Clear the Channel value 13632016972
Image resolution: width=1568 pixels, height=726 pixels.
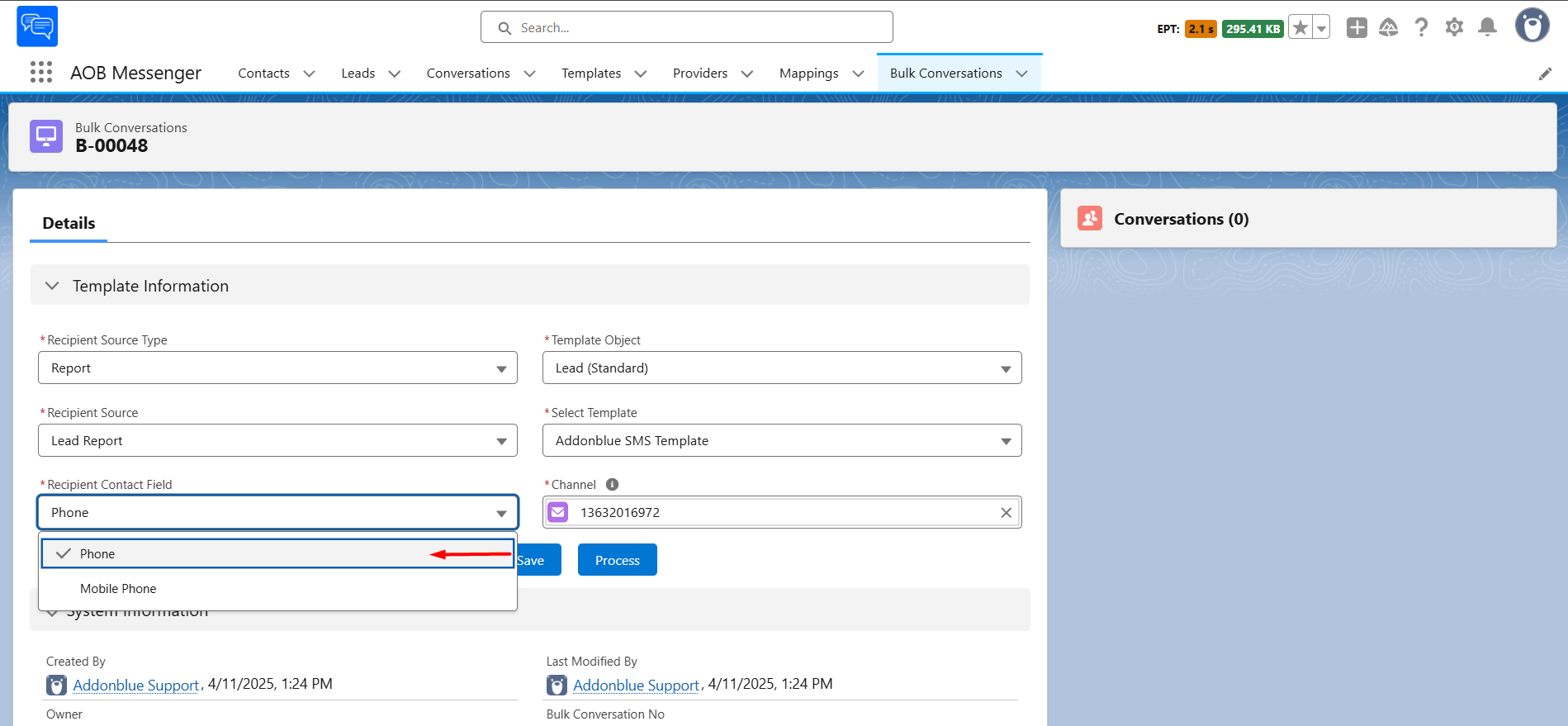[1006, 513]
